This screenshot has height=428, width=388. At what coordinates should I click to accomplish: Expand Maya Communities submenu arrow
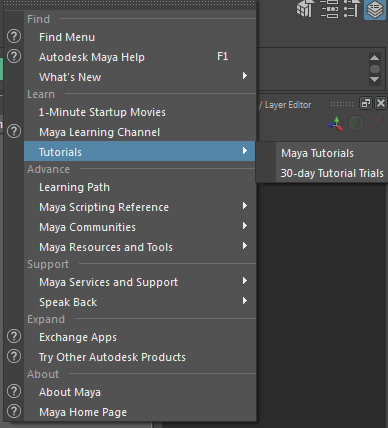[245, 226]
